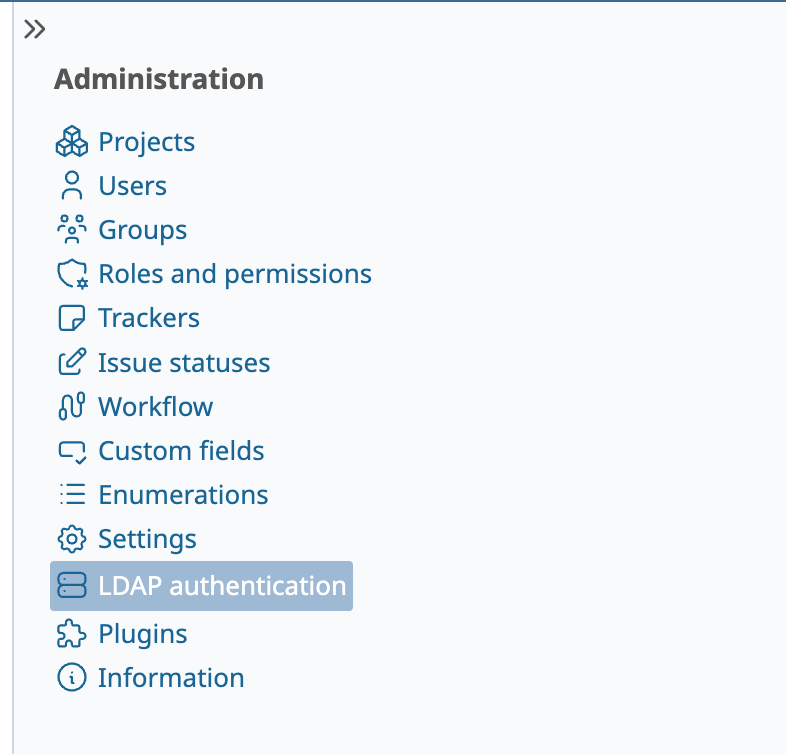Screen dimensions: 786x754
Task: Expand the sidebar with double chevron
Action: pyautogui.click(x=35, y=29)
